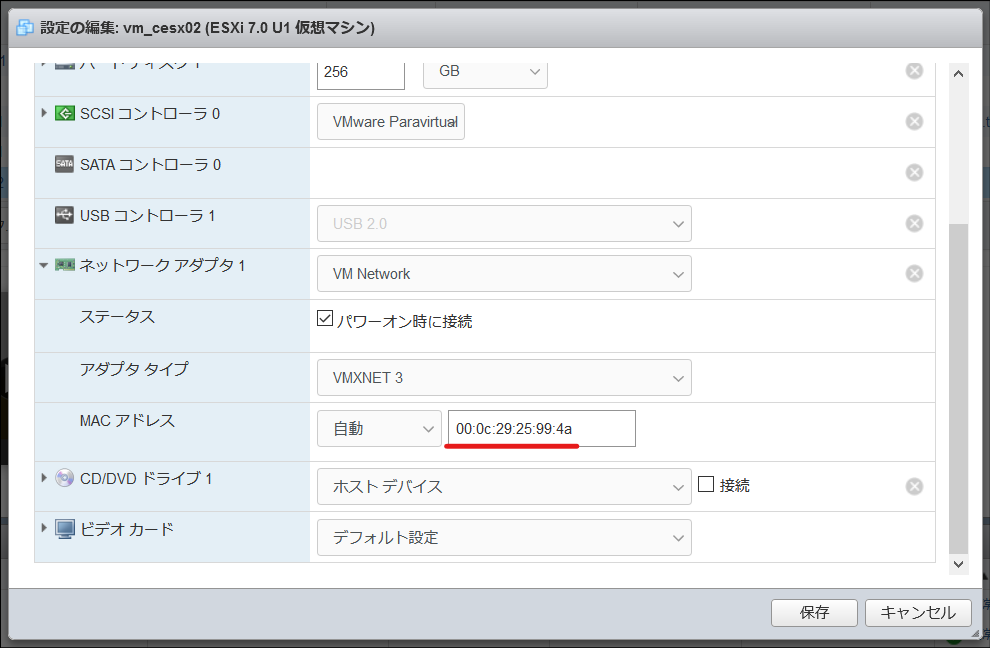Image resolution: width=990 pixels, height=648 pixels.
Task: Click the VM icon in dialog title
Action: pos(25,28)
